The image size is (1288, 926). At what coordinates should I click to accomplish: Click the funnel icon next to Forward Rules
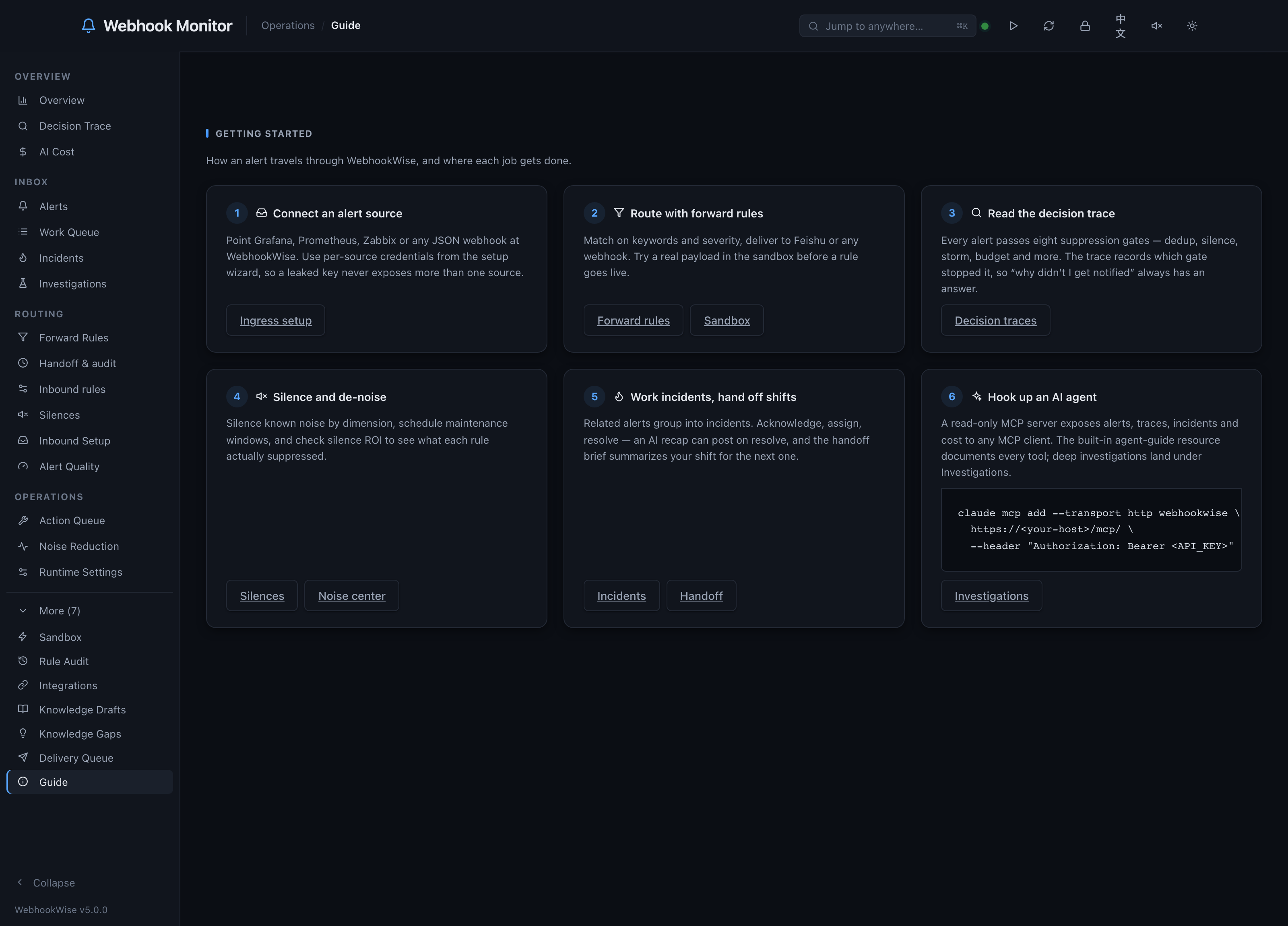tap(23, 337)
